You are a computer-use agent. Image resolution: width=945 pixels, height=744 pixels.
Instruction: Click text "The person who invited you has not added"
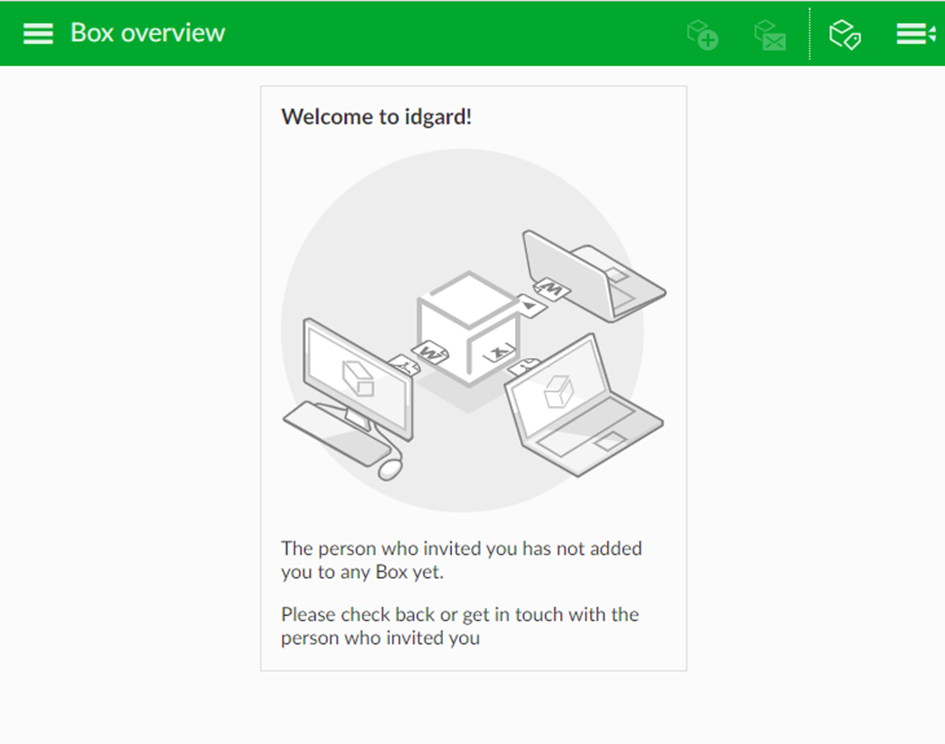462,548
